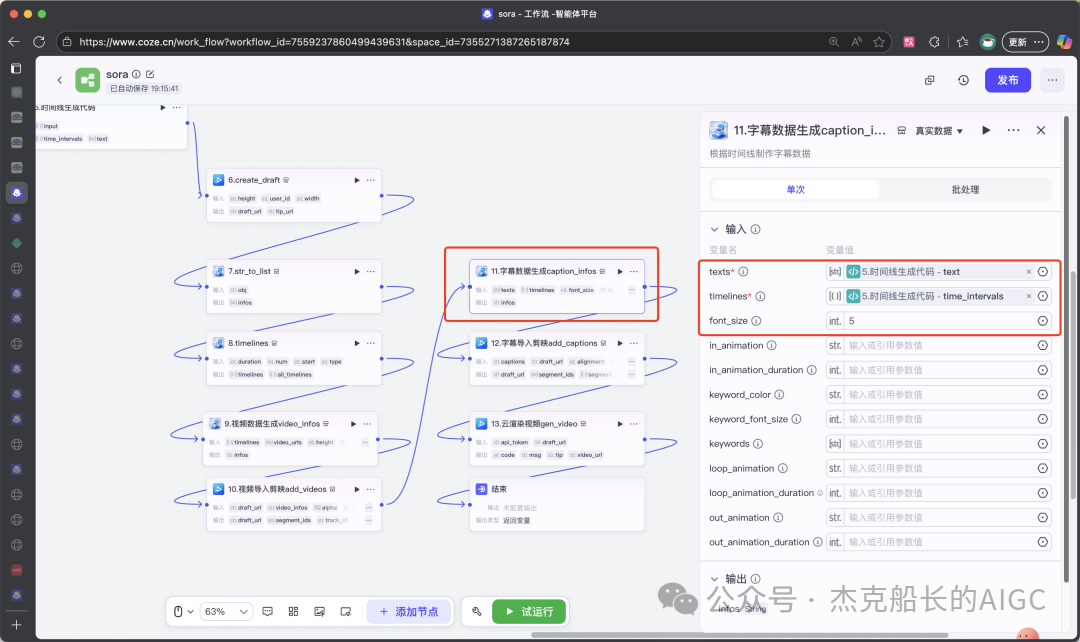Show info tooltip for keyword_color parameter

(x=779, y=395)
